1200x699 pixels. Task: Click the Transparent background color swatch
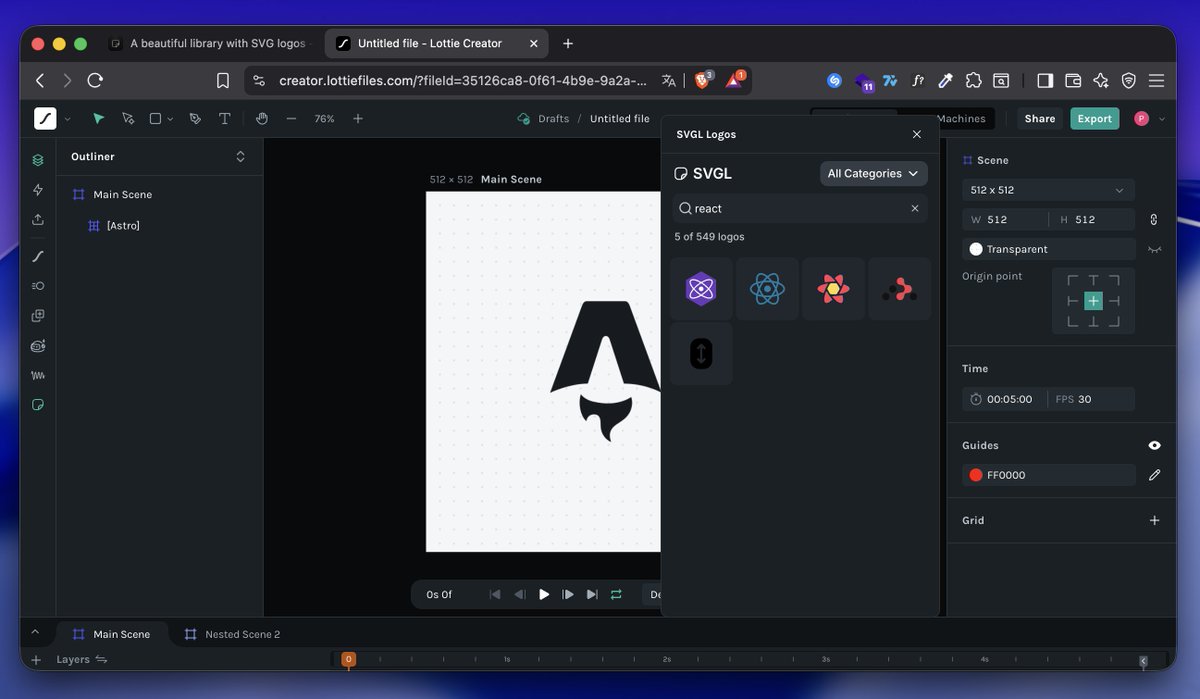coord(976,249)
